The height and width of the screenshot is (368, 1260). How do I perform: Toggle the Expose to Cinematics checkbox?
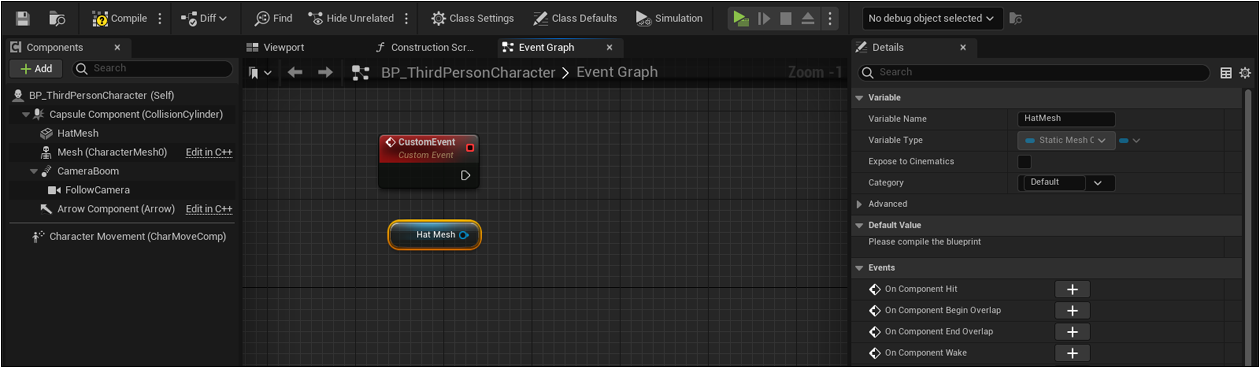pyautogui.click(x=1024, y=161)
